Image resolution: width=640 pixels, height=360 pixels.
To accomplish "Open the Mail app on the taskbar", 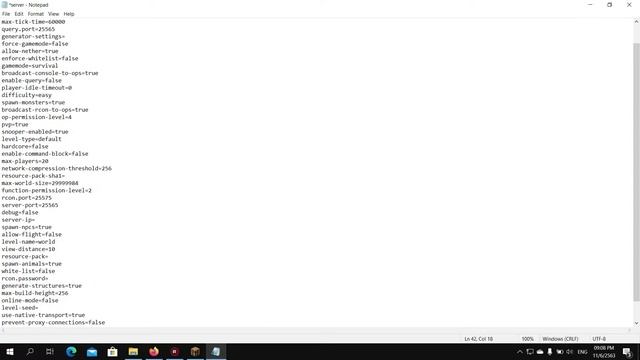I will [92, 351].
